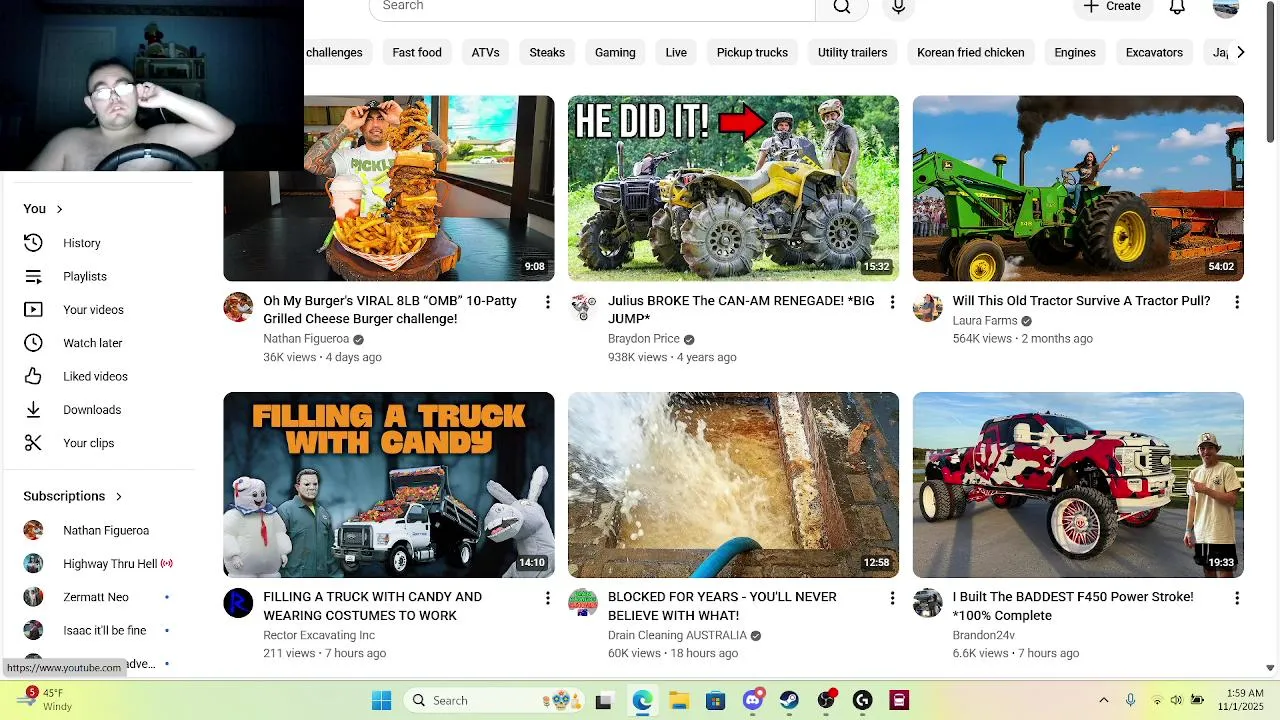
Task: Open the notifications bell
Action: 1177,7
